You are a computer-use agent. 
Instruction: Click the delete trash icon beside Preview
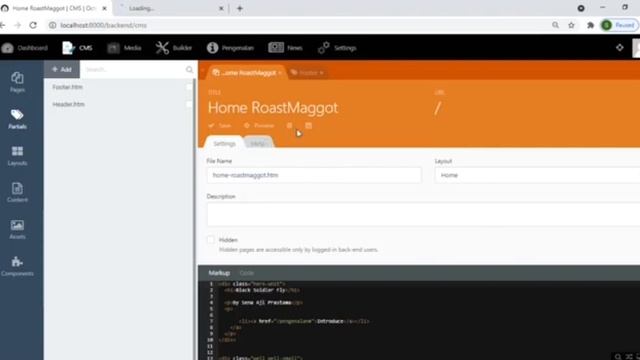[x=289, y=125]
